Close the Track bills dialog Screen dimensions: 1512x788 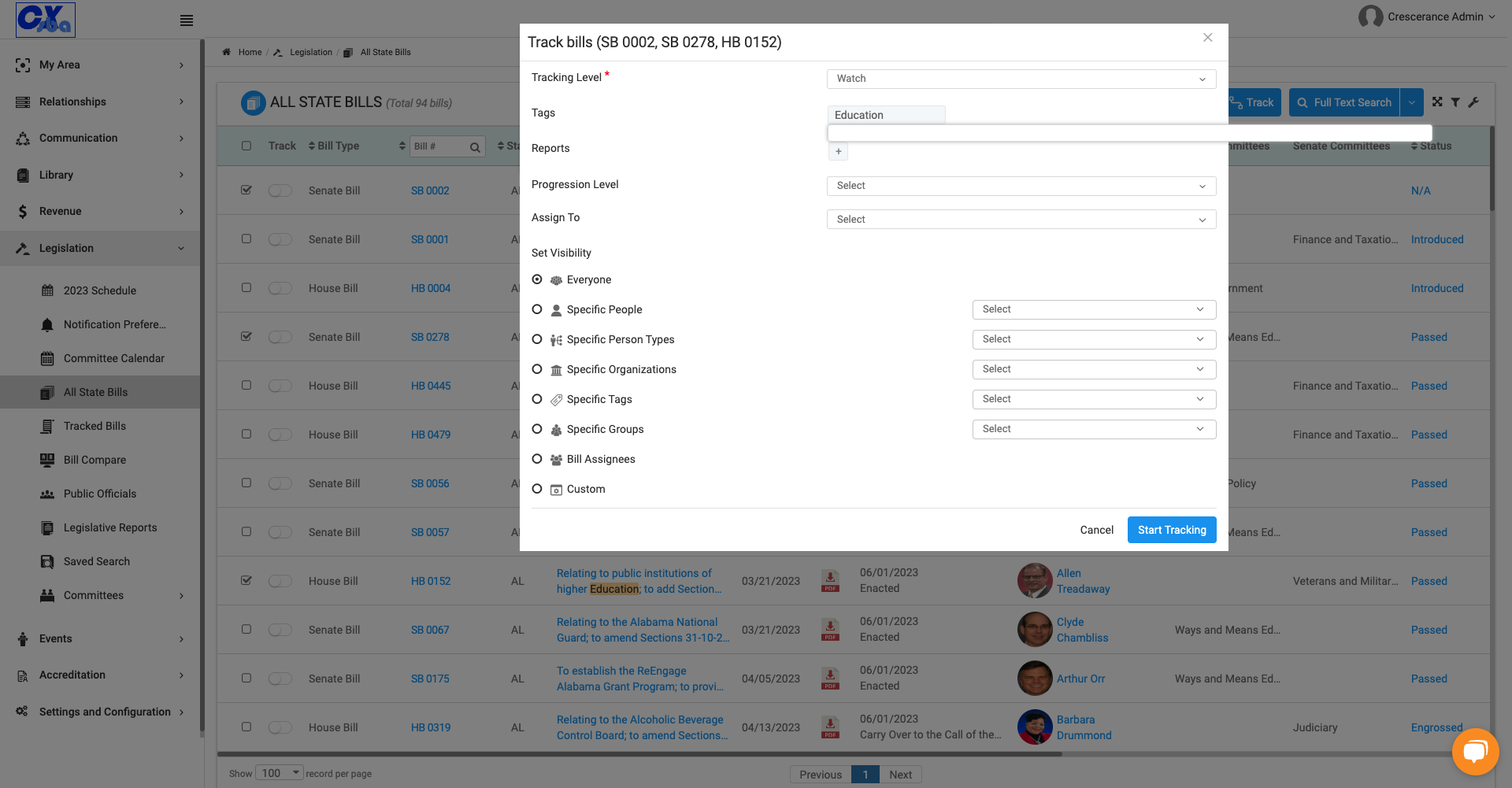click(x=1207, y=38)
